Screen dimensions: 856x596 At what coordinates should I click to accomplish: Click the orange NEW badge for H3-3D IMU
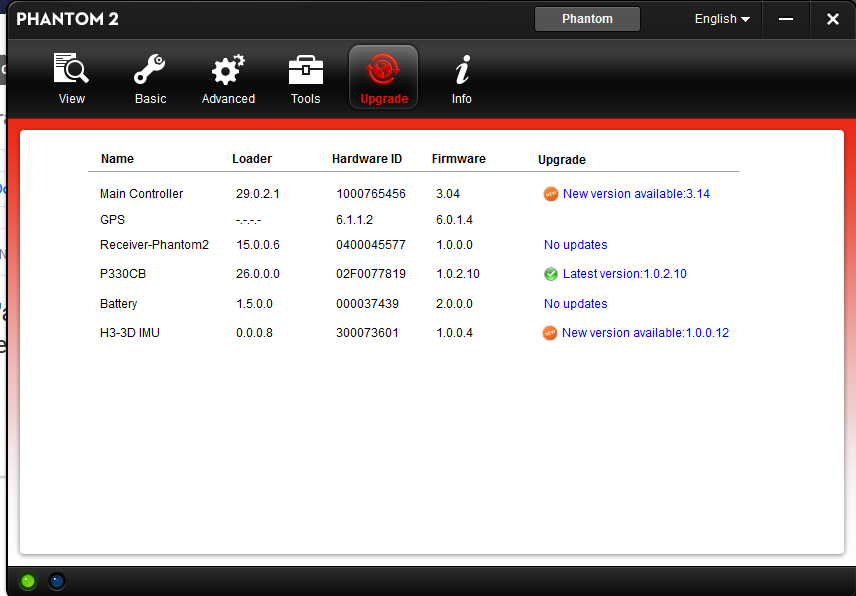coord(550,333)
